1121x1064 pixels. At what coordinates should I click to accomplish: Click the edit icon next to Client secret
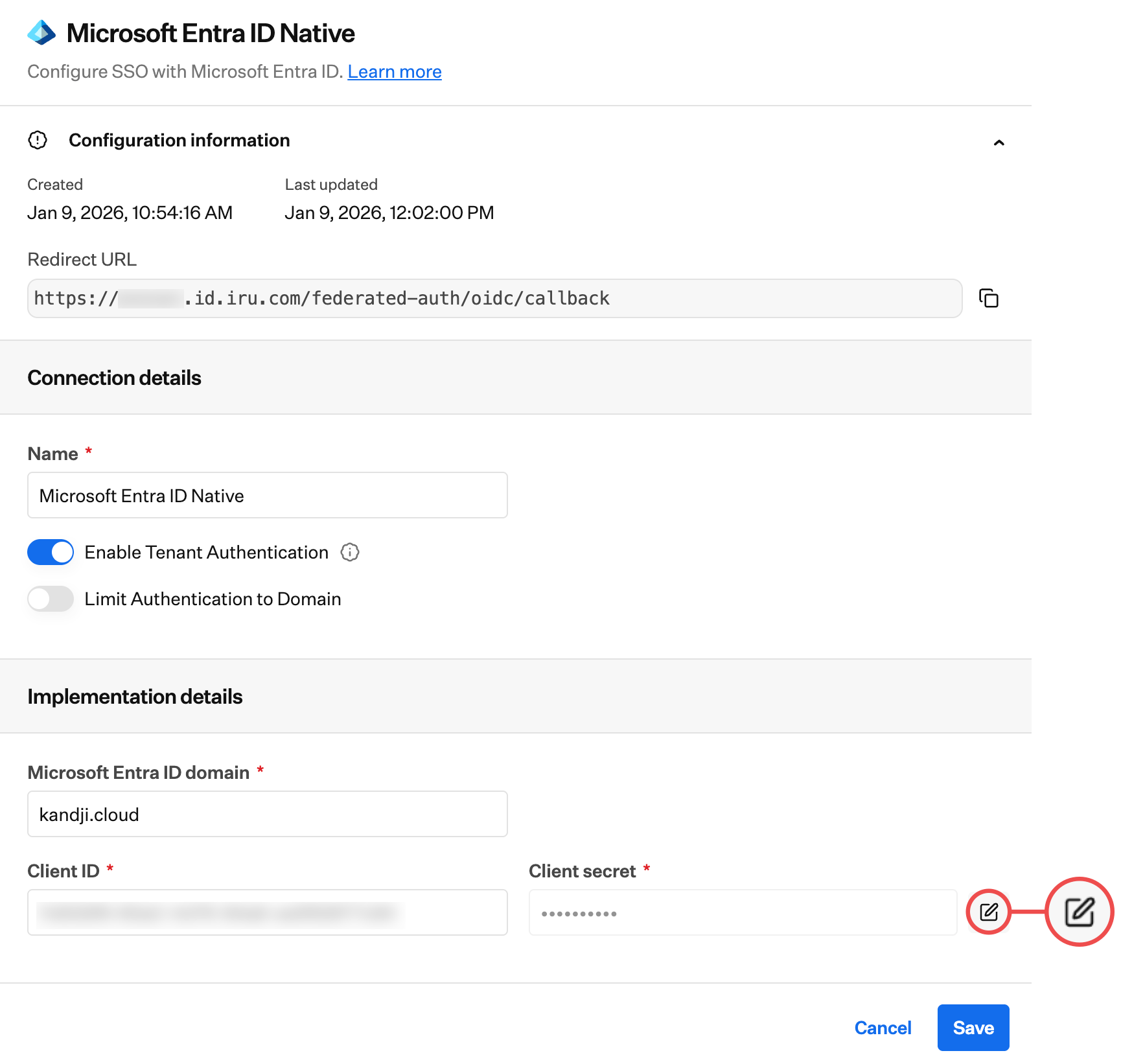click(989, 912)
